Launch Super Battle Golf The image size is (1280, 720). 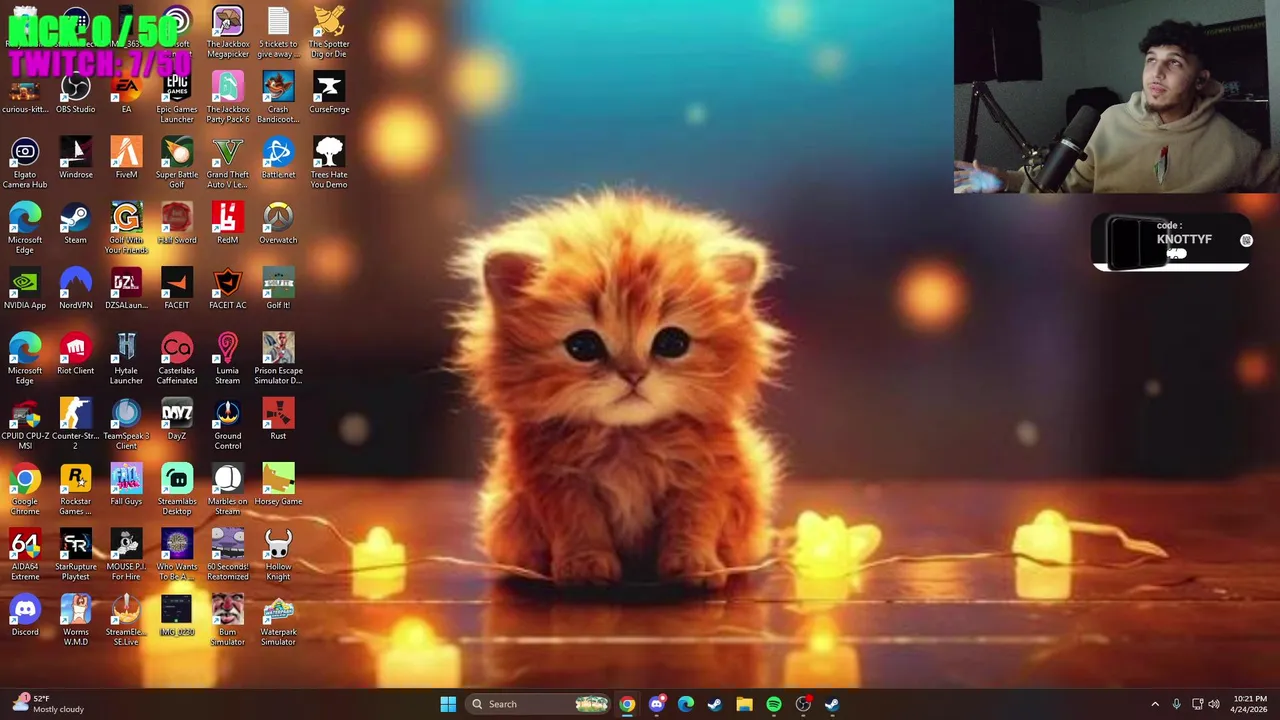click(x=177, y=163)
